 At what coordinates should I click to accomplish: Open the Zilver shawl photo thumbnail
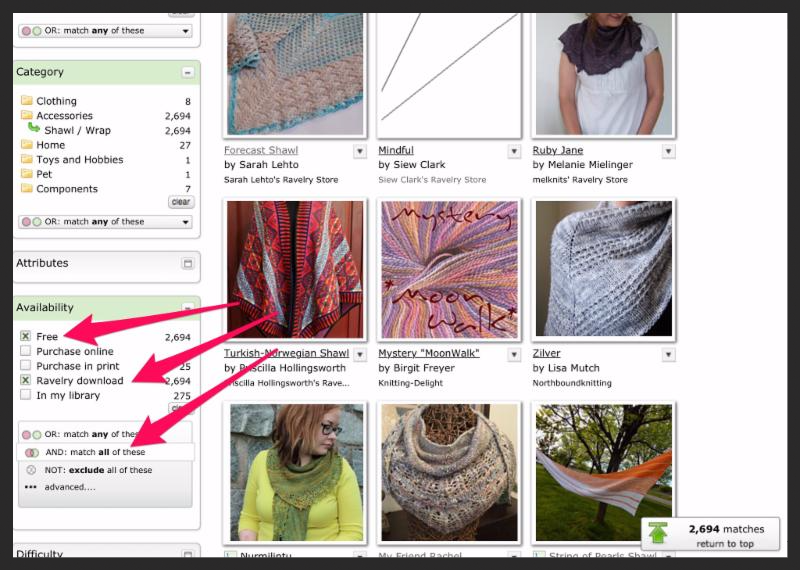click(603, 269)
